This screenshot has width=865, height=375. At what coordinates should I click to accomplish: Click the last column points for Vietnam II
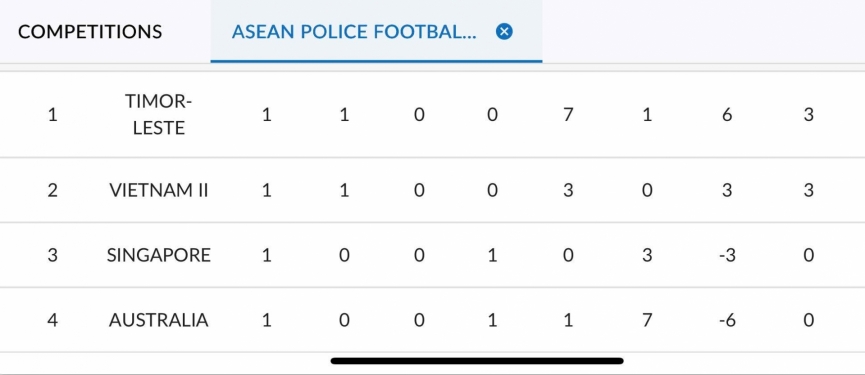[808, 190]
